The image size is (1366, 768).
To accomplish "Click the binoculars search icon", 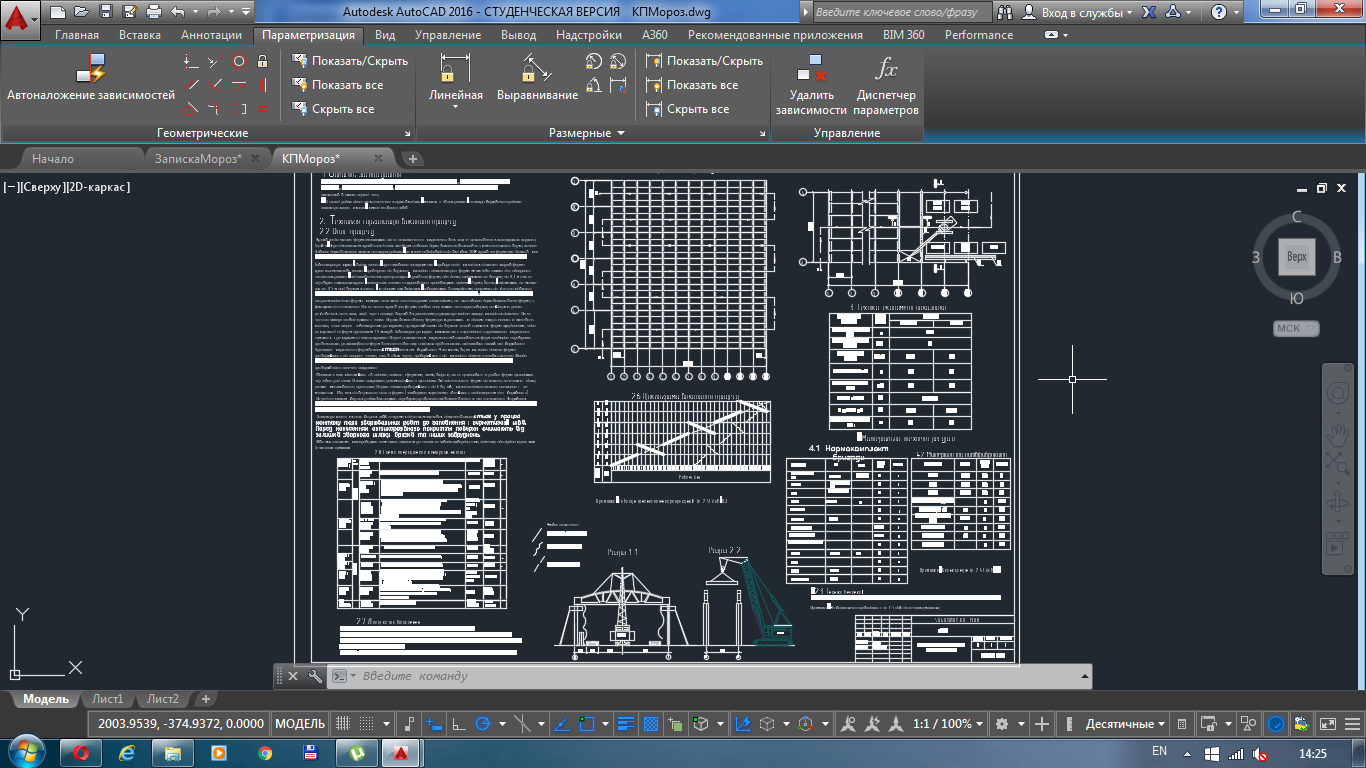I will tap(1006, 13).
